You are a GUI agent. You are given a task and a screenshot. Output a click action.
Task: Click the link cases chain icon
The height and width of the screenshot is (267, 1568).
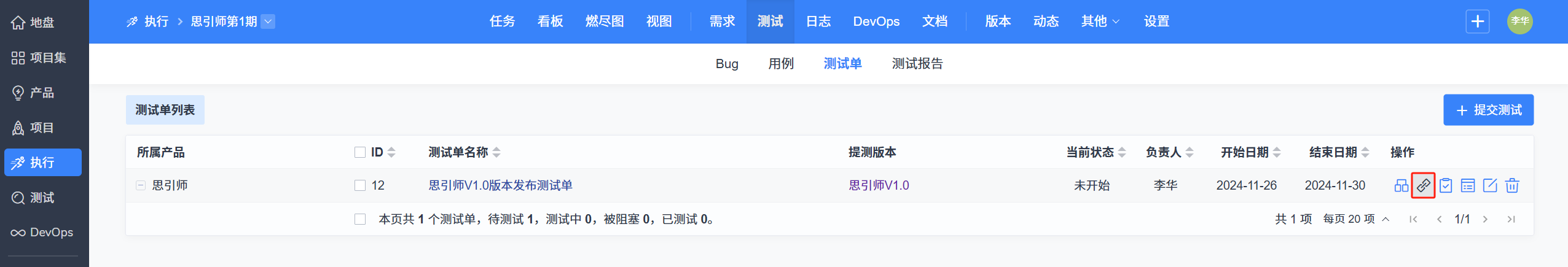pos(1423,185)
